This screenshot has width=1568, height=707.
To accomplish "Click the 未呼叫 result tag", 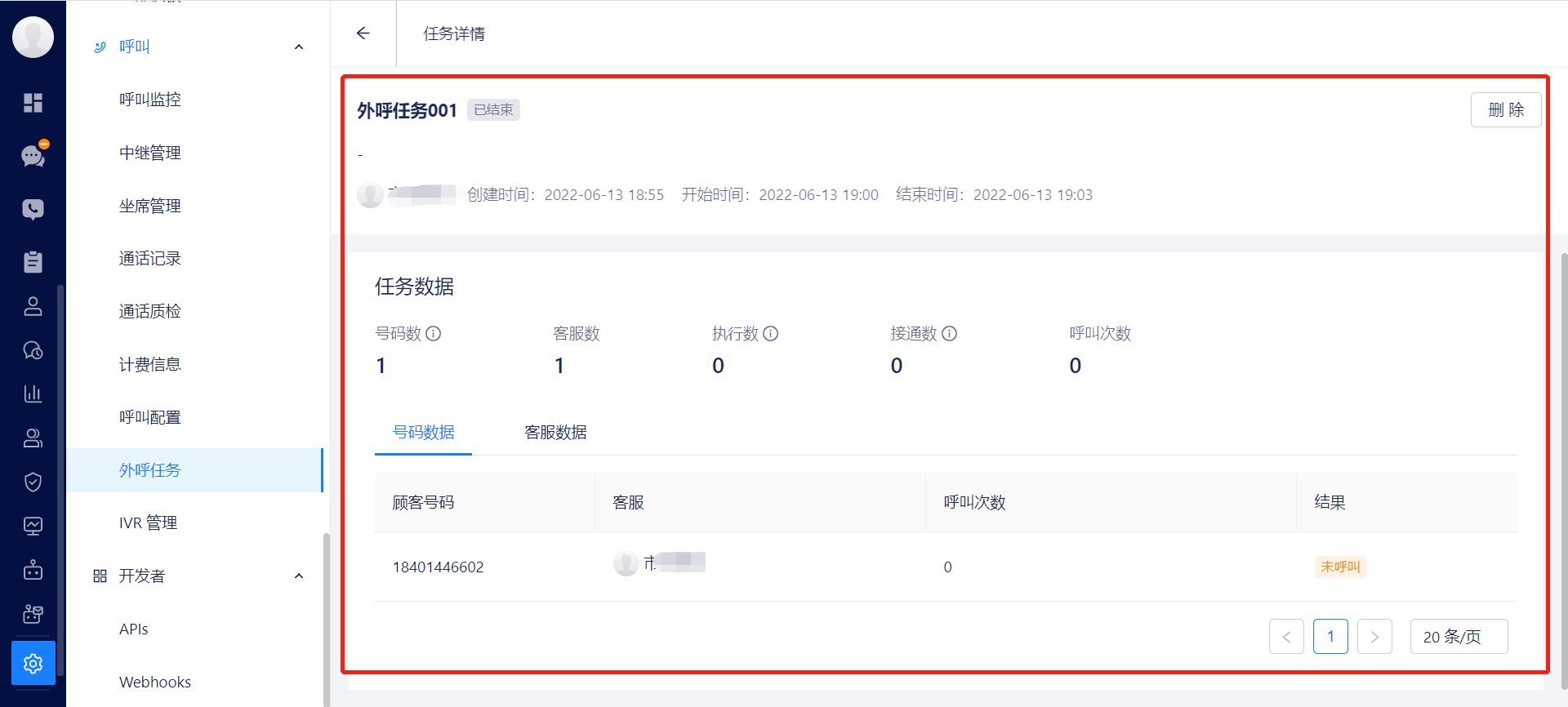I will click(1340, 567).
